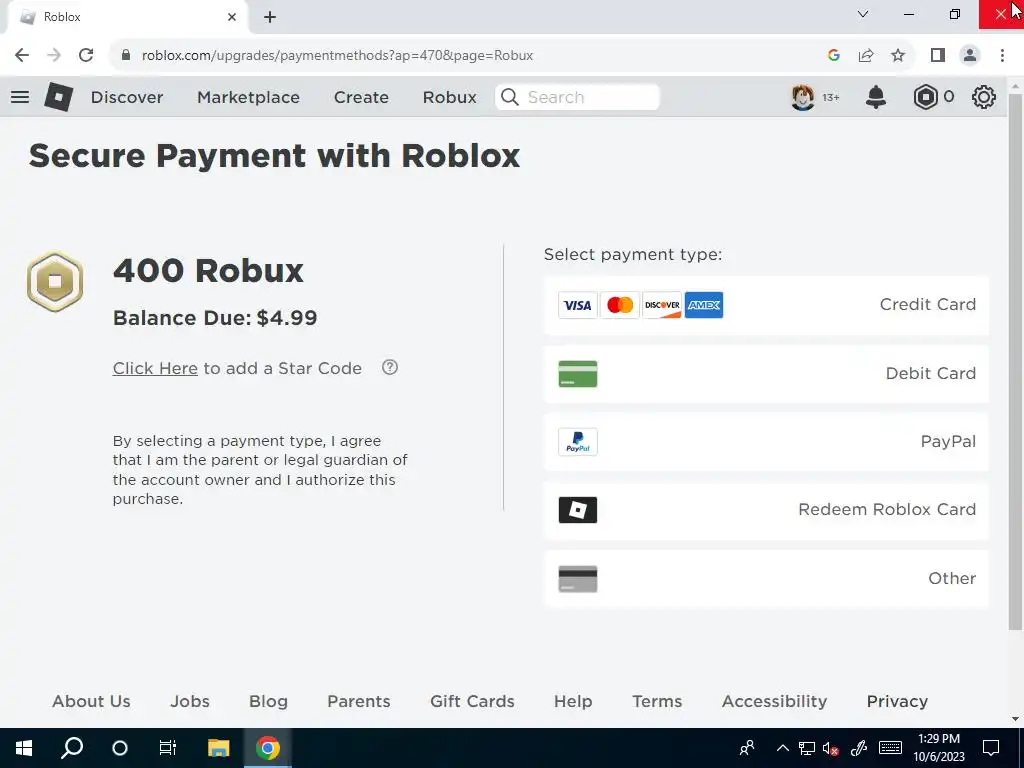
Task: Open the Chrome profile avatar
Action: pyautogui.click(x=970, y=56)
